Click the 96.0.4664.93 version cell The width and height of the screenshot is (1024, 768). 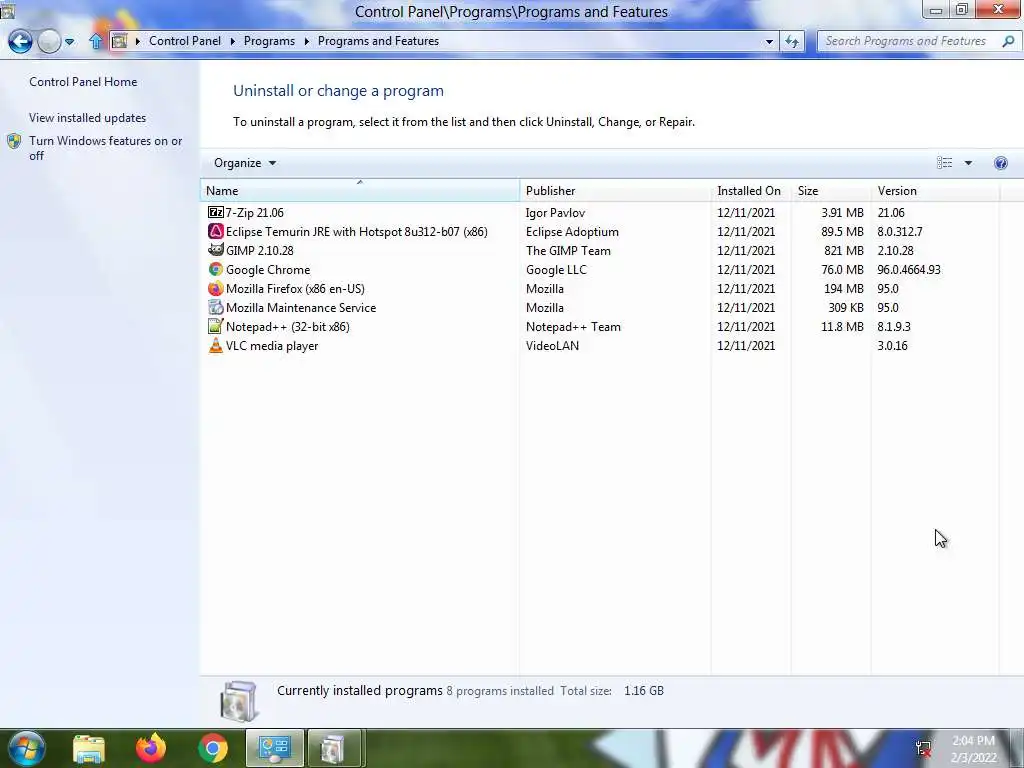(908, 269)
